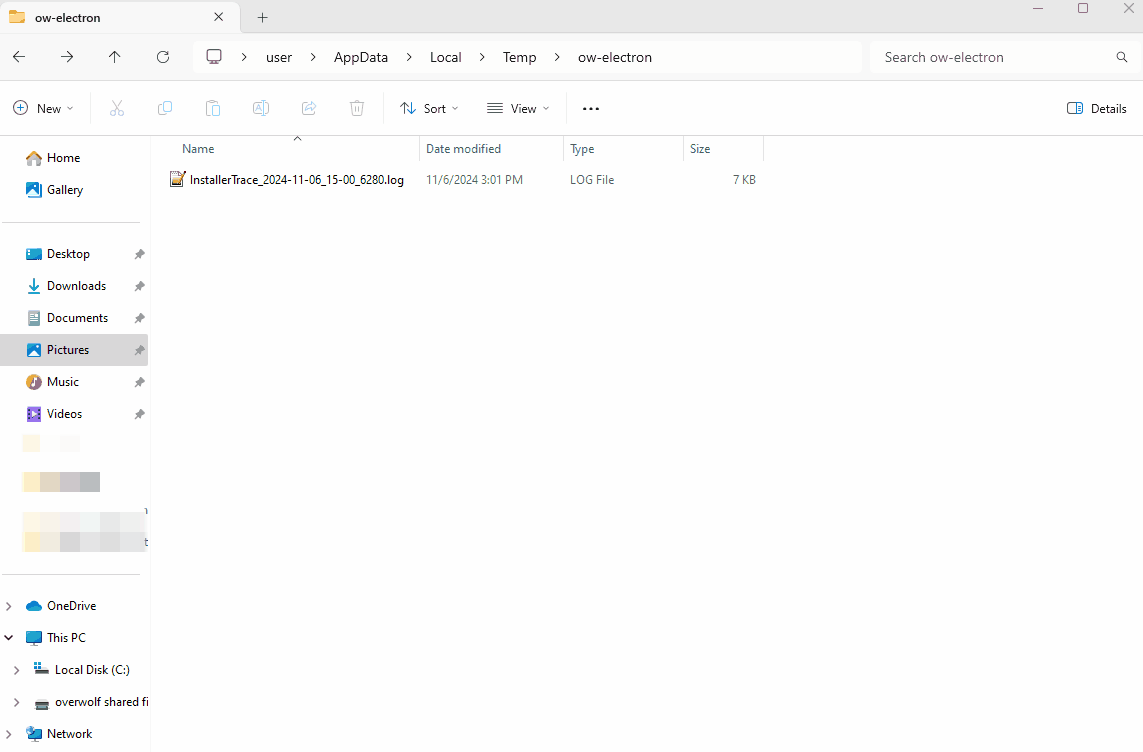1143x752 pixels.
Task: Open the New dropdown menu
Action: pyautogui.click(x=44, y=109)
